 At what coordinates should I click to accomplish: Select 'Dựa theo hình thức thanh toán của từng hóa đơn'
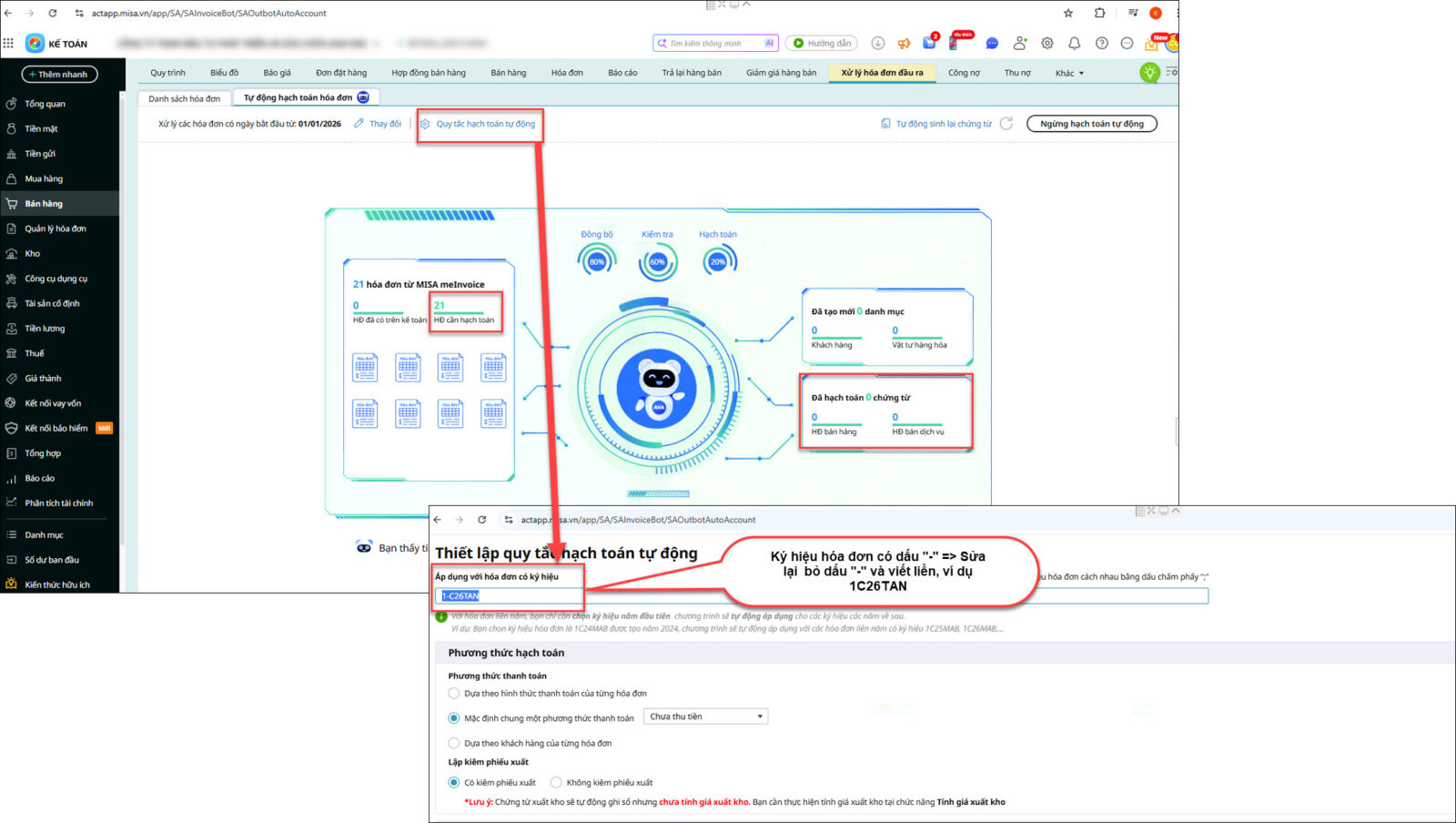[x=454, y=694]
